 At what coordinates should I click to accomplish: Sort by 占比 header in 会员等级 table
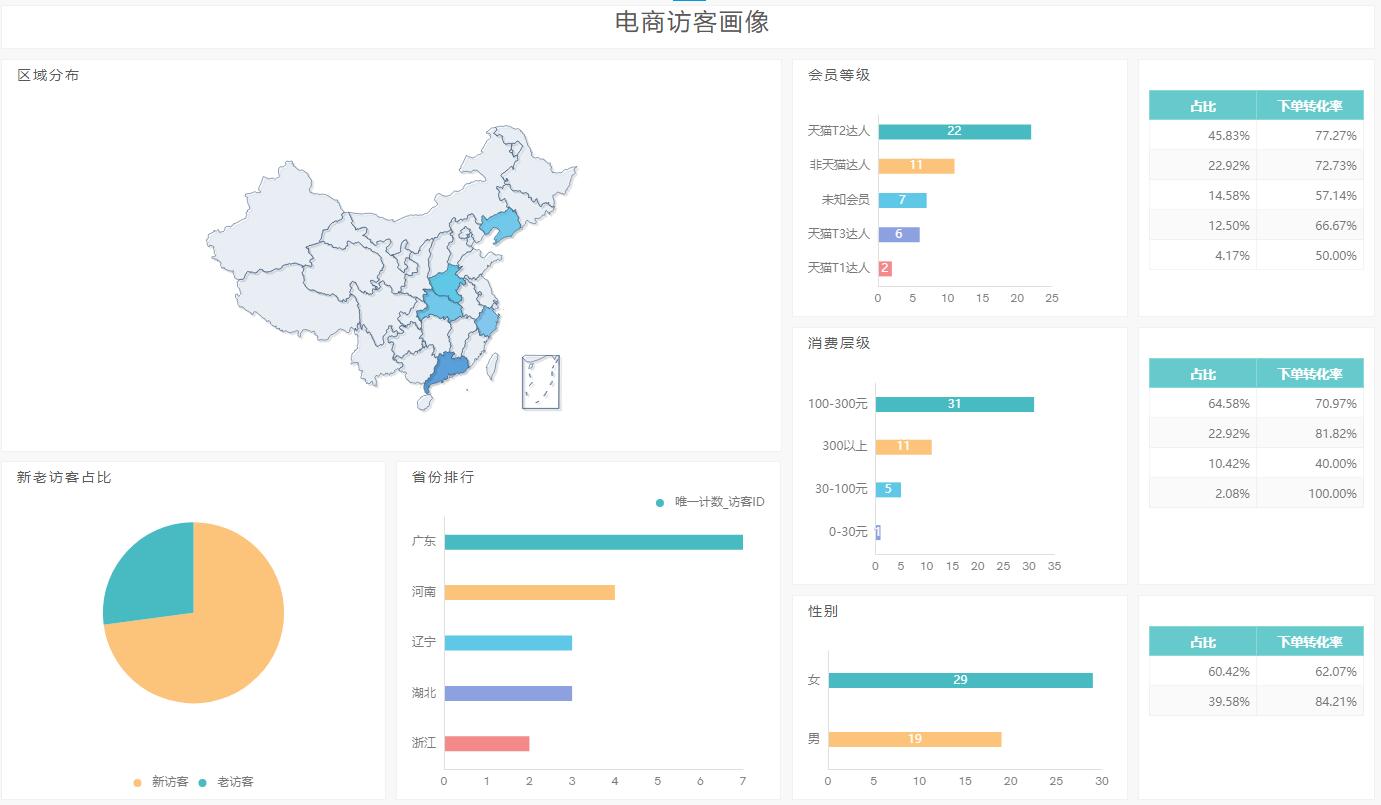pyautogui.click(x=1202, y=106)
